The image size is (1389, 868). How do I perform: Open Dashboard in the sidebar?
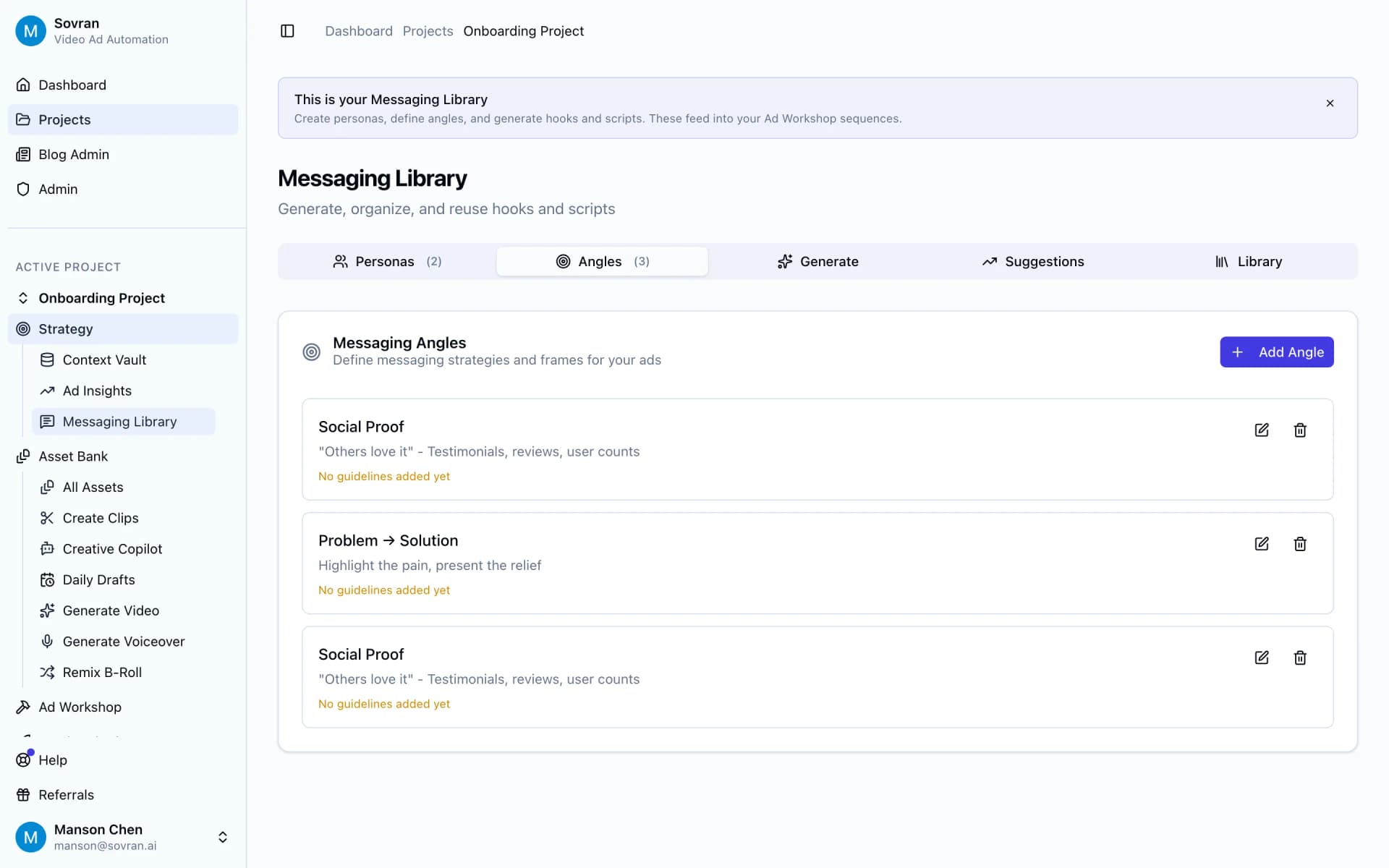pyautogui.click(x=123, y=85)
